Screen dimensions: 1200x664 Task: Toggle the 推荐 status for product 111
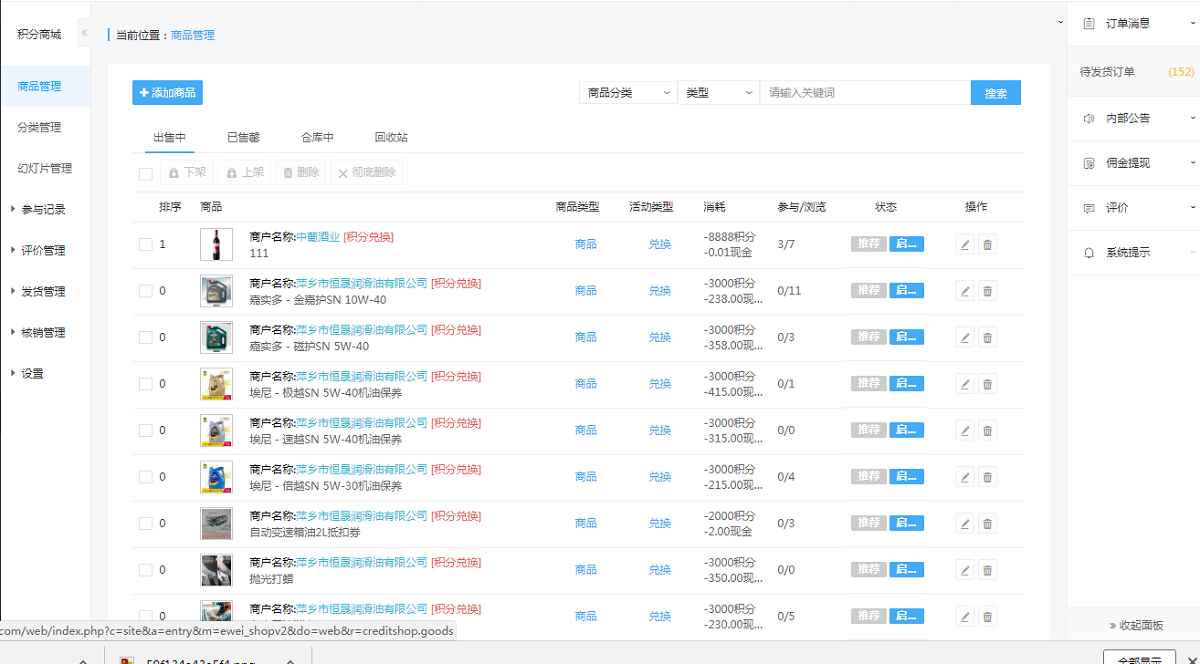[868, 244]
